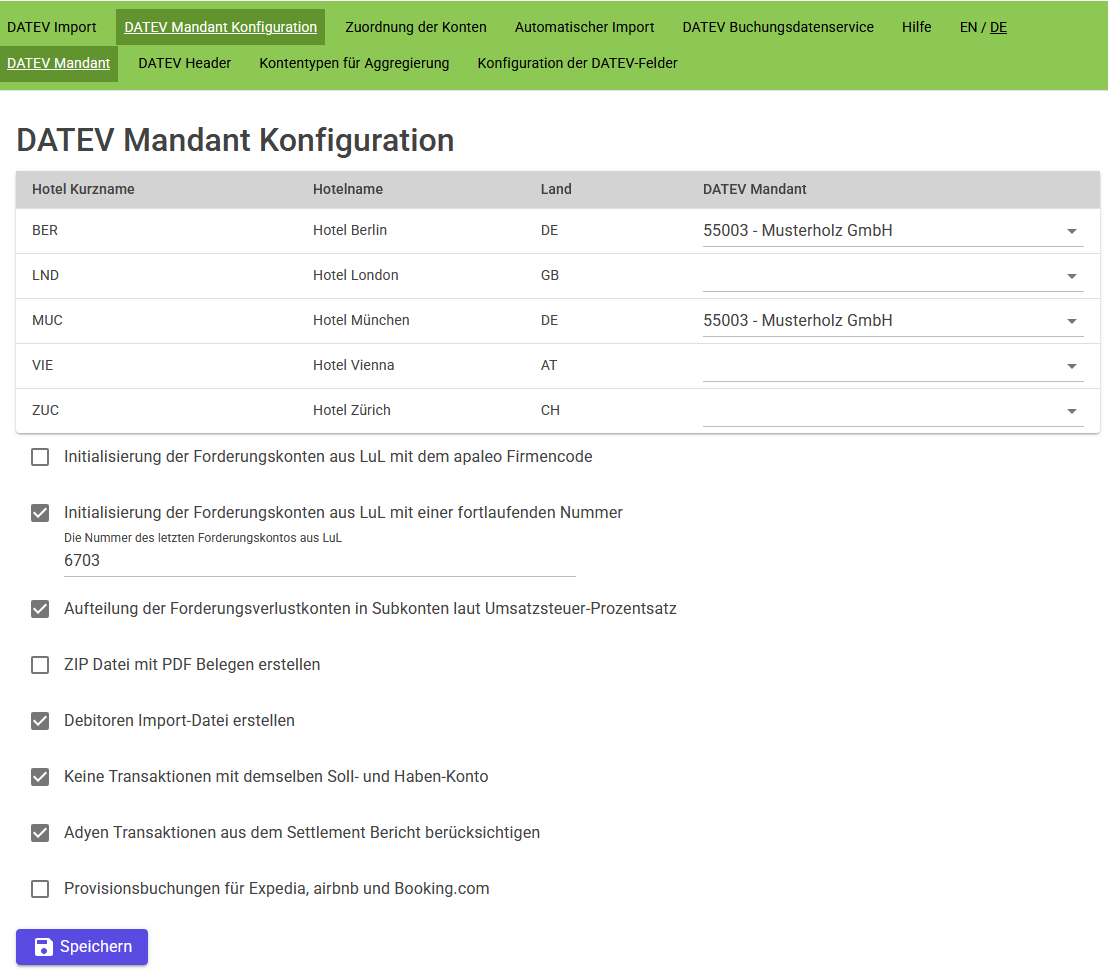This screenshot has height=970, width=1108.
Task: Click the floppy disk icon on Speichern button
Action: point(44,947)
